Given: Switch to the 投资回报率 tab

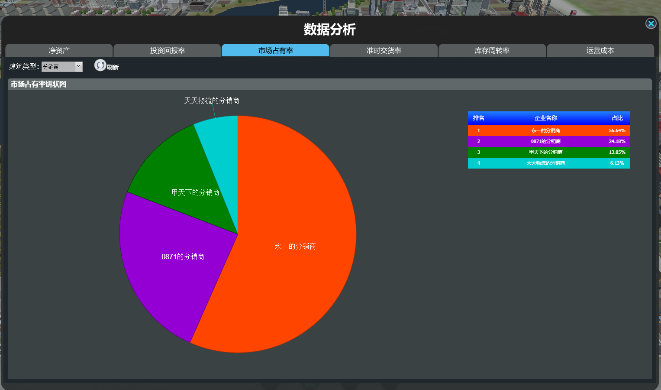Looking at the screenshot, I should pos(167,51).
